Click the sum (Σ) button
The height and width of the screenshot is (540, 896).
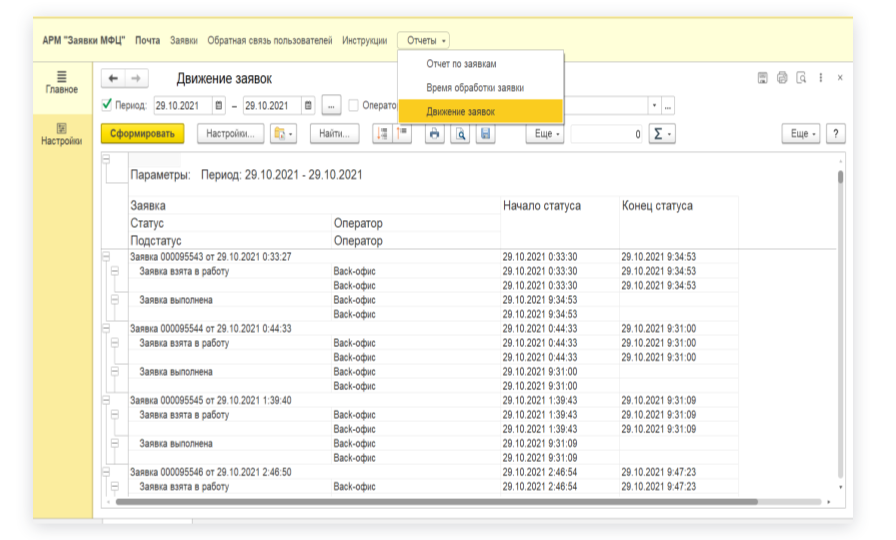[661, 134]
